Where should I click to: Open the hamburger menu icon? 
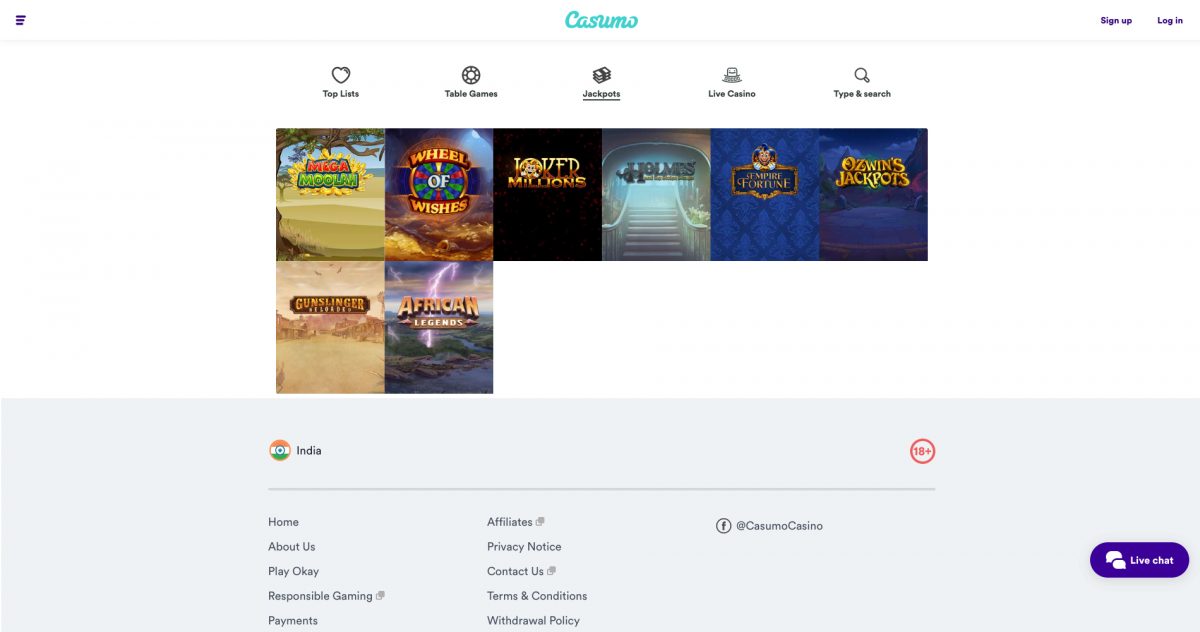click(21, 20)
